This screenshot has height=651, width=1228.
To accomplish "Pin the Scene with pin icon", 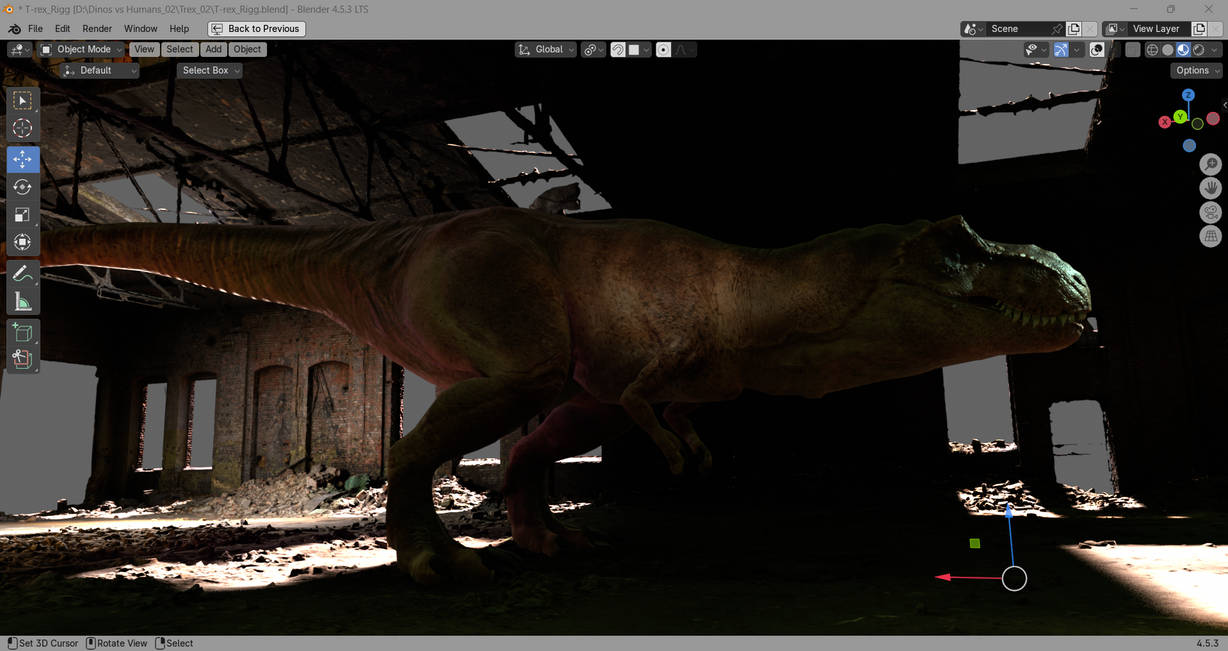I will tap(1056, 29).
